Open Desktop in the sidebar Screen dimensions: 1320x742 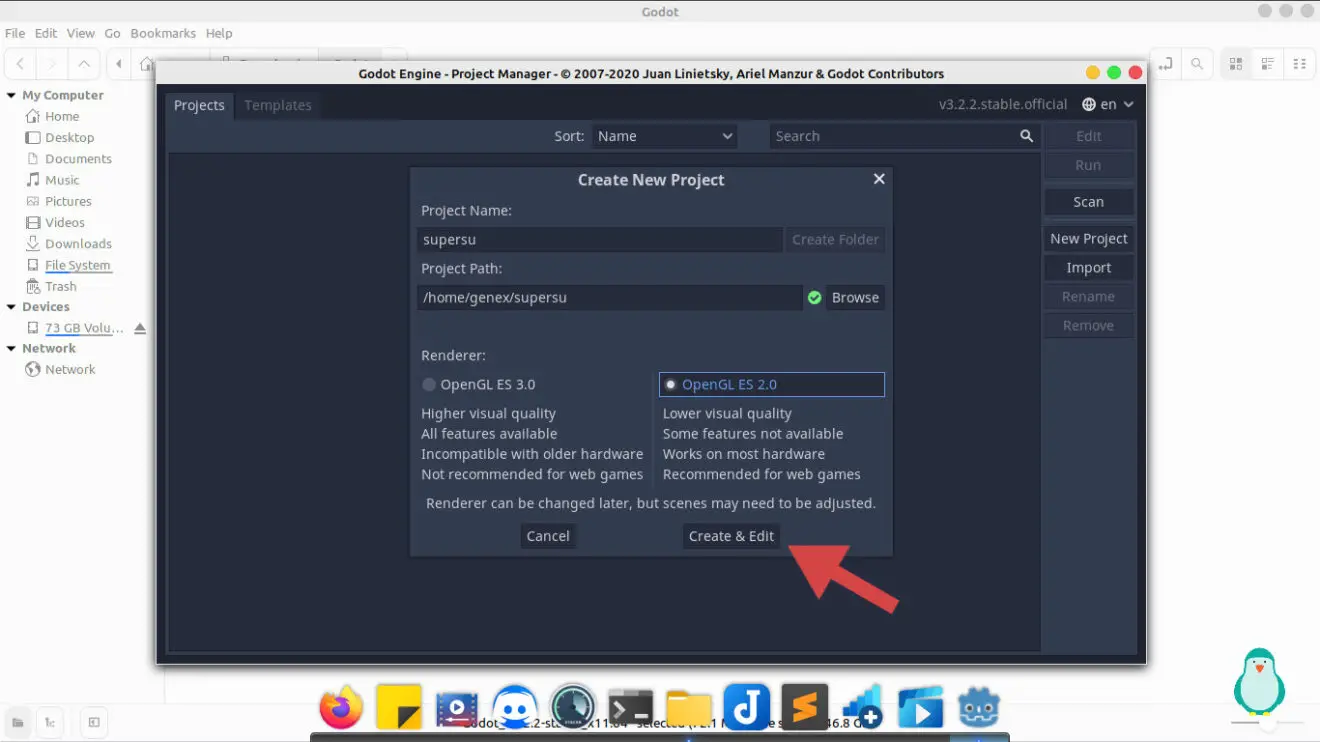click(69, 138)
